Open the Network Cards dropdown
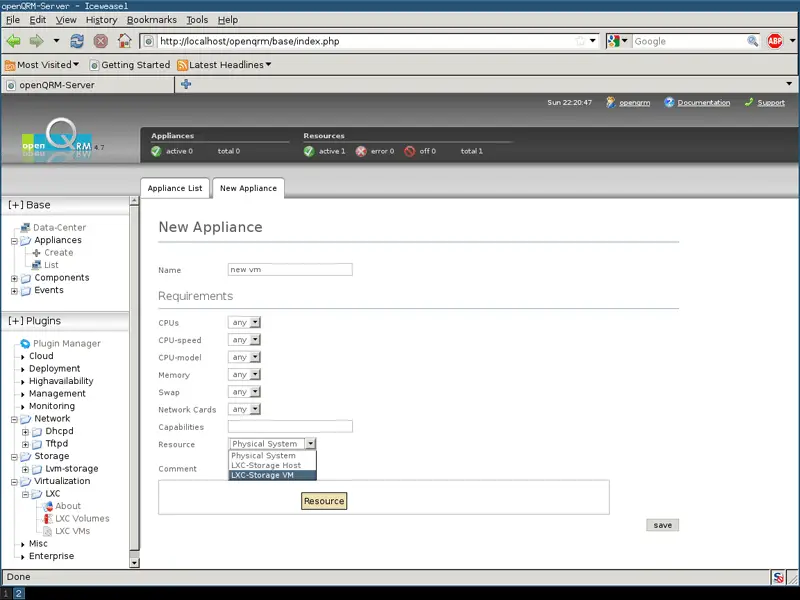 [244, 409]
